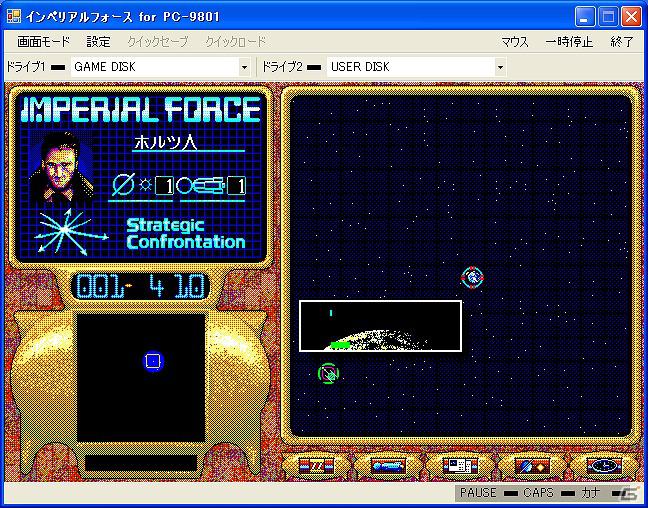Open the 画面モード menu
Viewport: 648px width, 508px height.
point(43,42)
